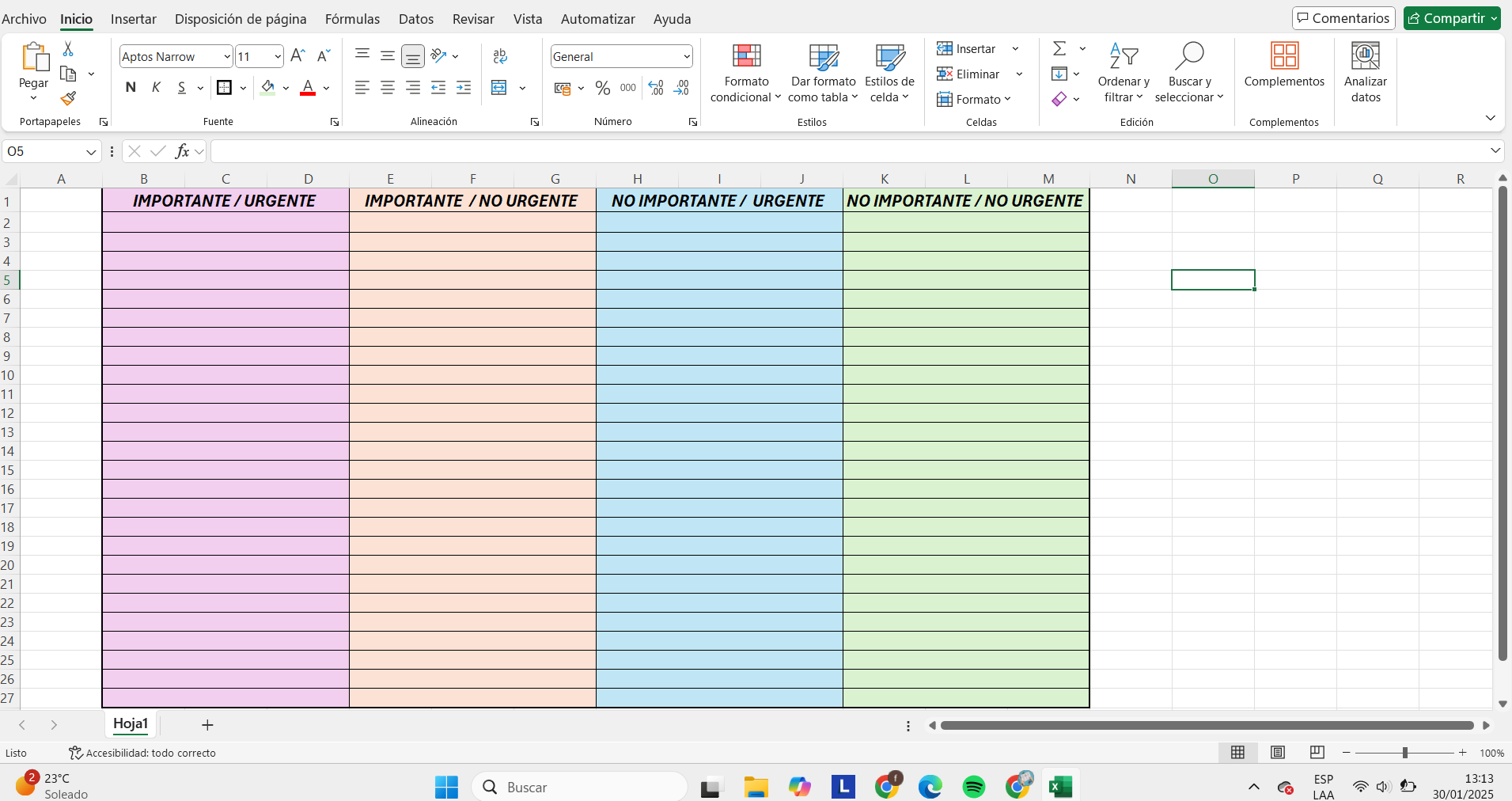
Task: Open the Archivo menu
Action: tap(24, 18)
